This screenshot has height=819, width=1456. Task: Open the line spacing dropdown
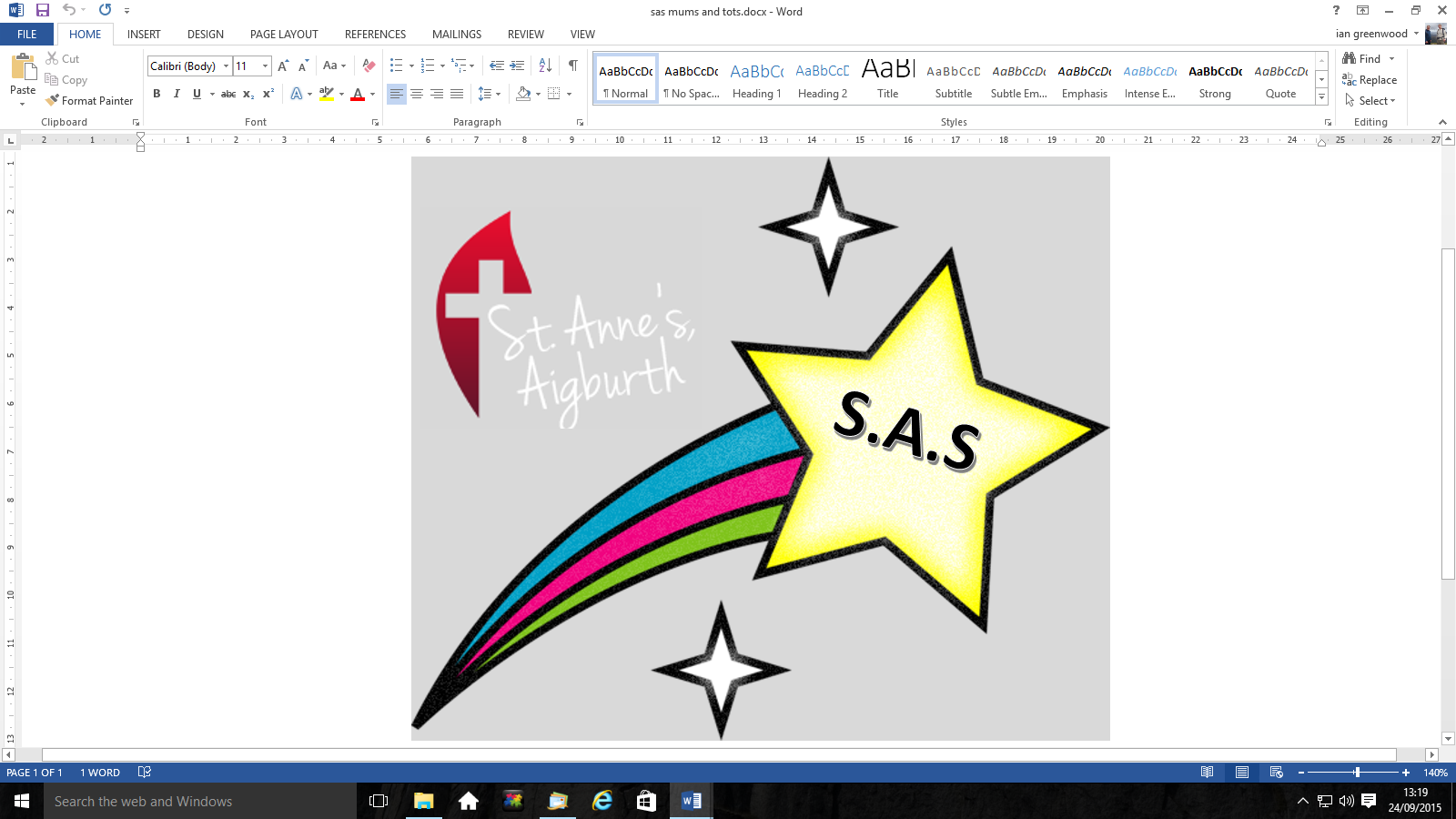tap(498, 94)
